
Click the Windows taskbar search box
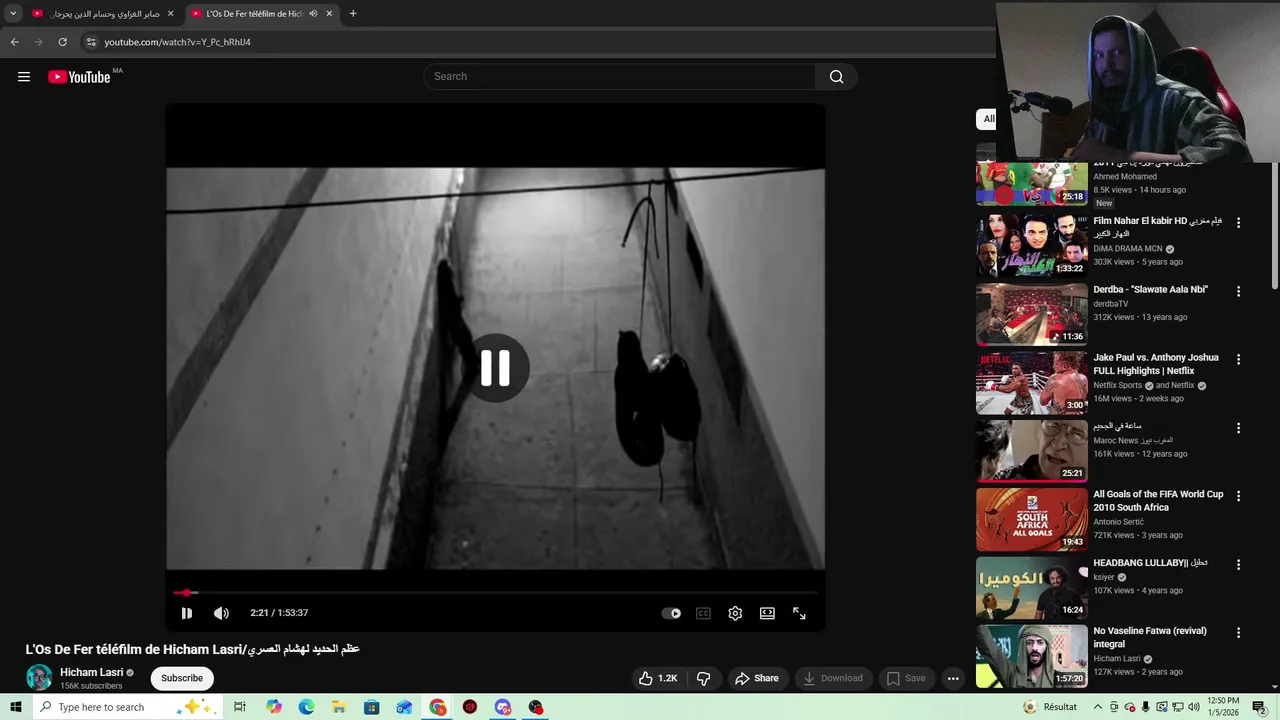[128, 707]
